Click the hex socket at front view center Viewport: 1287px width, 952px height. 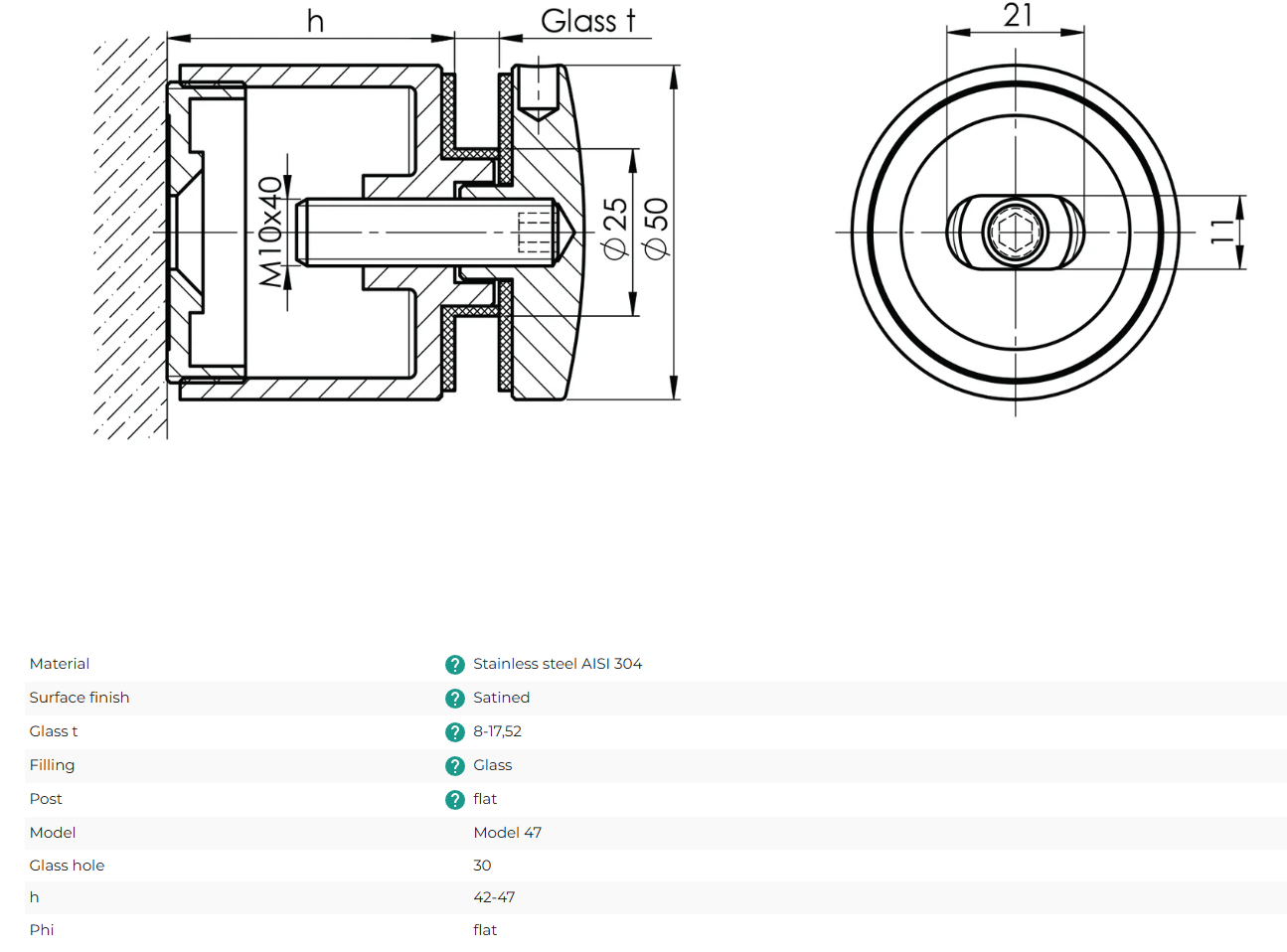coord(1015,233)
